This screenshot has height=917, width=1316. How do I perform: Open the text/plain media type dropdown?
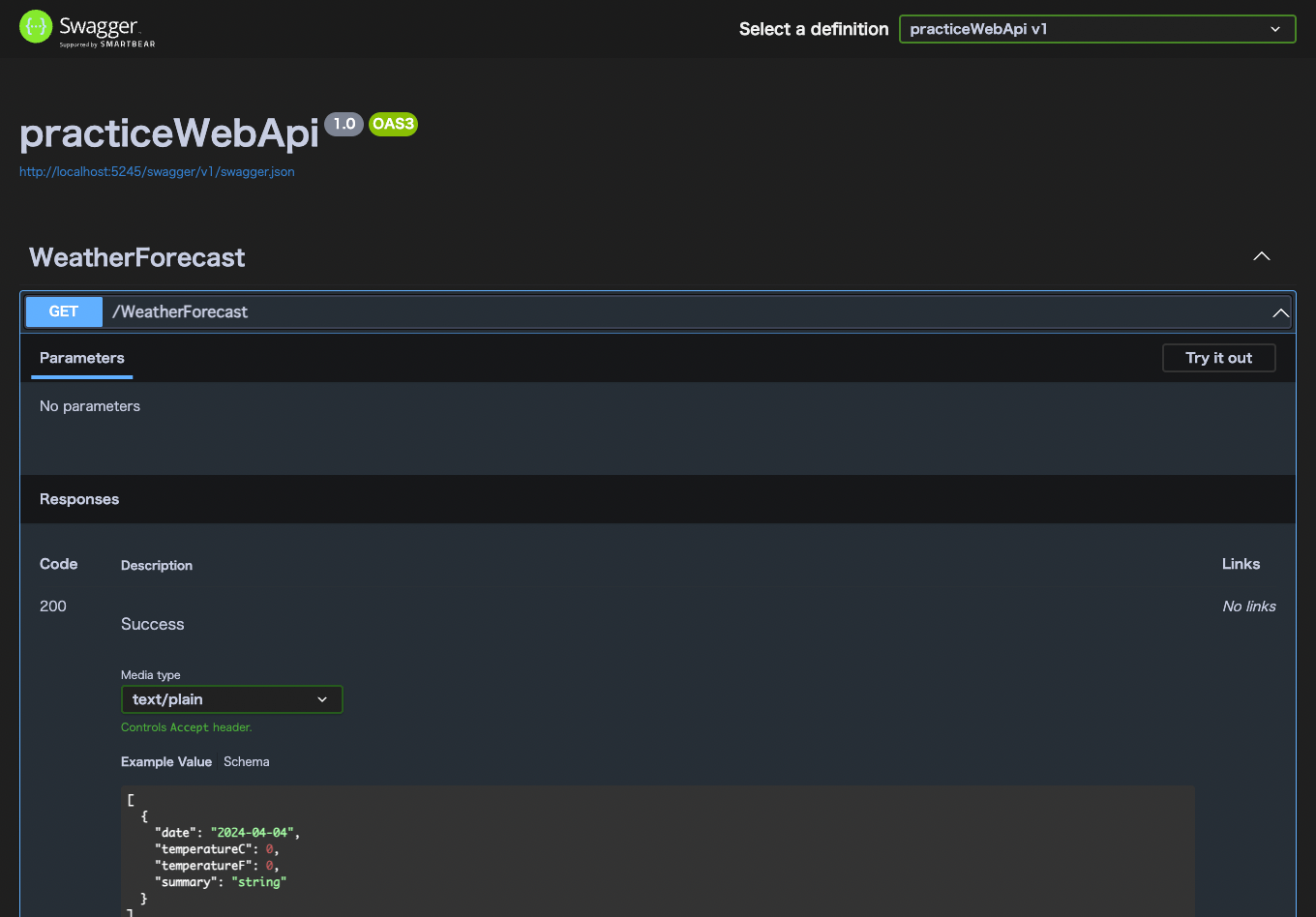[231, 699]
